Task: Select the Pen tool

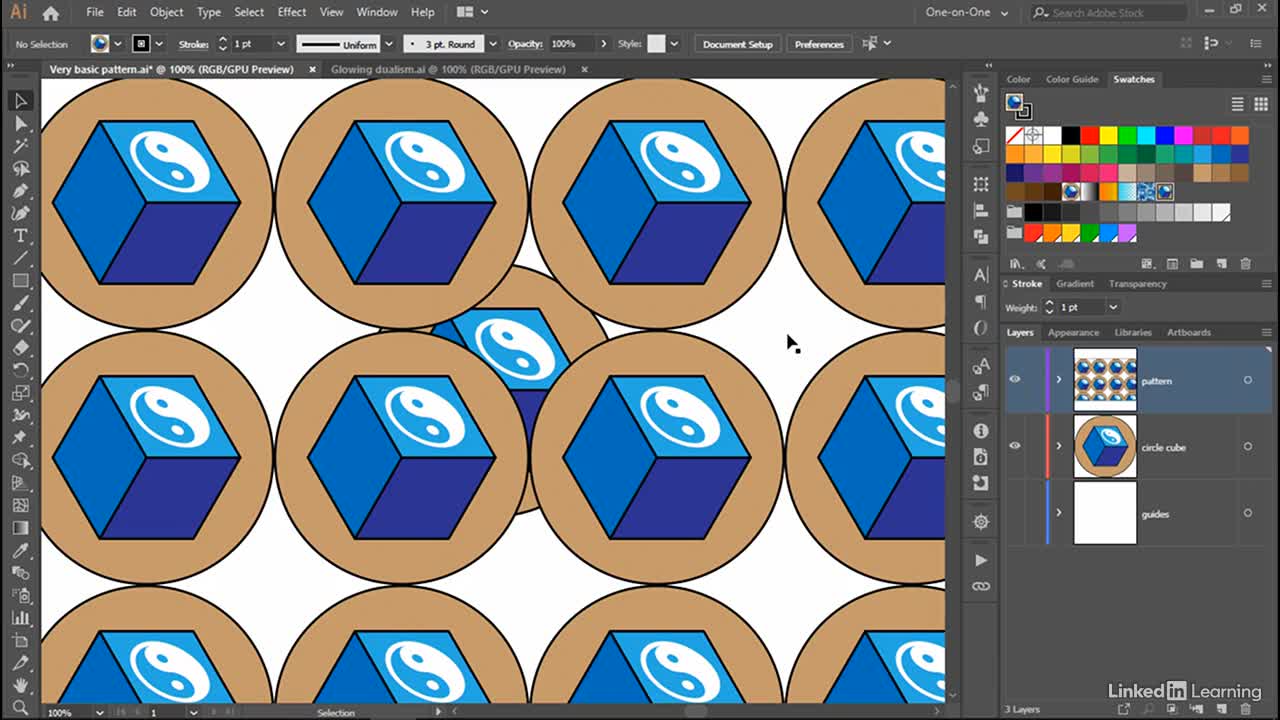Action: (20, 190)
